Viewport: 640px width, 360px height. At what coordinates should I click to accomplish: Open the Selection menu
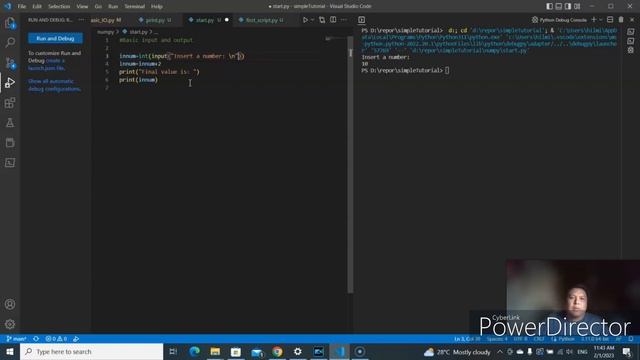coord(59,7)
